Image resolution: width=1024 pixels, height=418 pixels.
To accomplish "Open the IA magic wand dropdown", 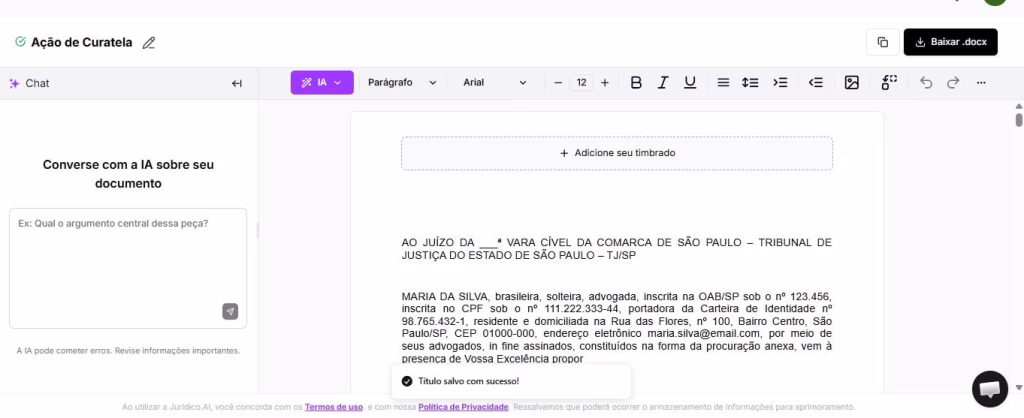I will [322, 83].
